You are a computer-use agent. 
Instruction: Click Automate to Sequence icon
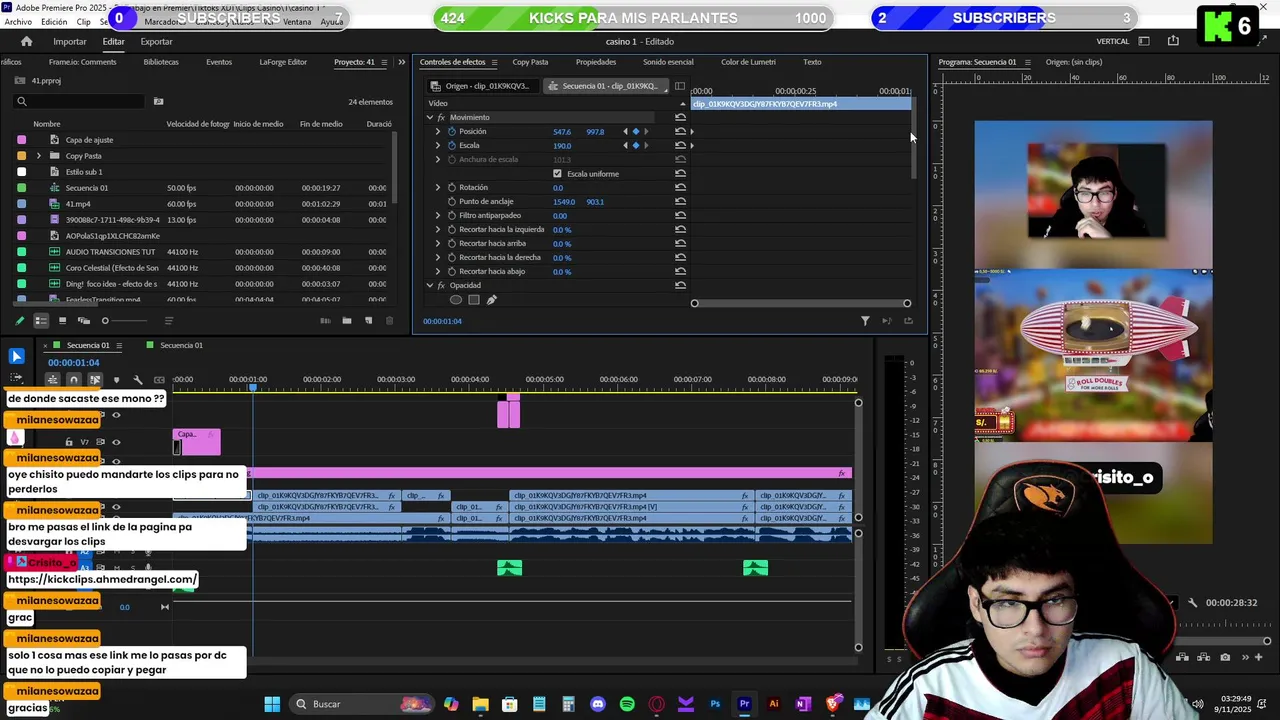click(x=325, y=321)
